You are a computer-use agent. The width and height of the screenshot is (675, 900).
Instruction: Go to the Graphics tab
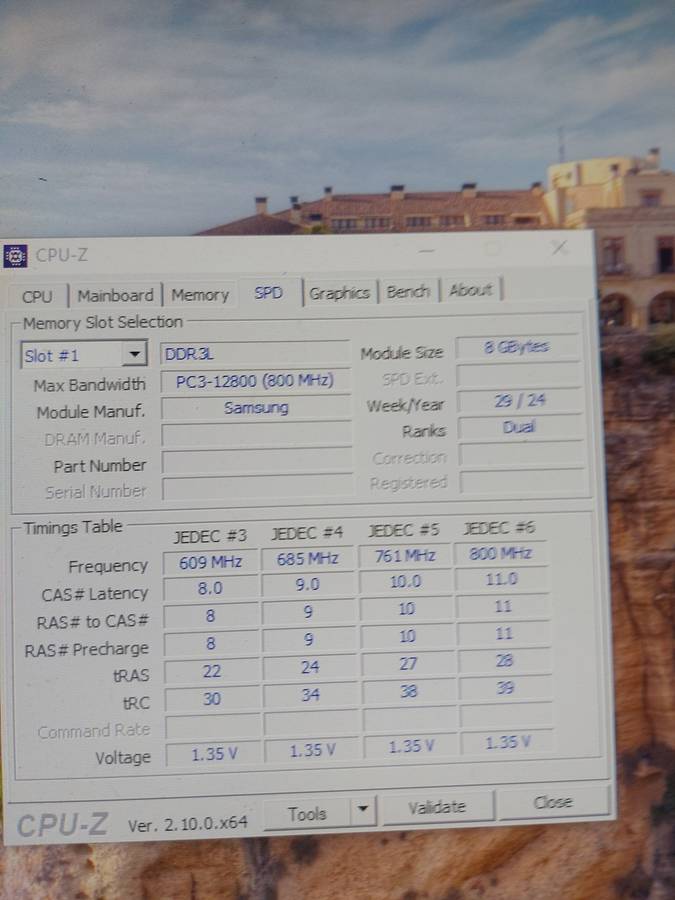[x=339, y=293]
